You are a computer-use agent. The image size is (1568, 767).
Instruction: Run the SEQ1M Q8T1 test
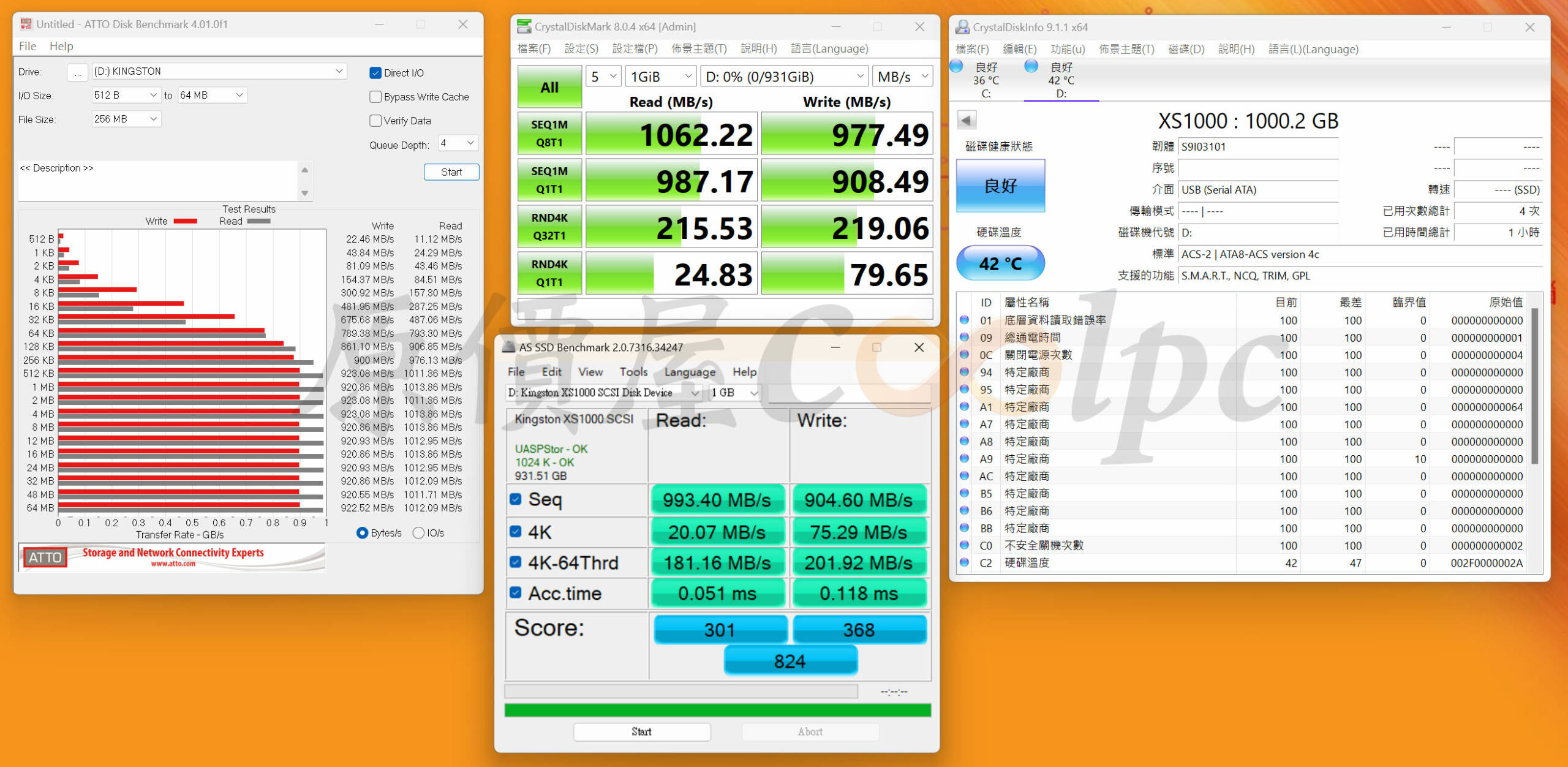click(x=548, y=133)
